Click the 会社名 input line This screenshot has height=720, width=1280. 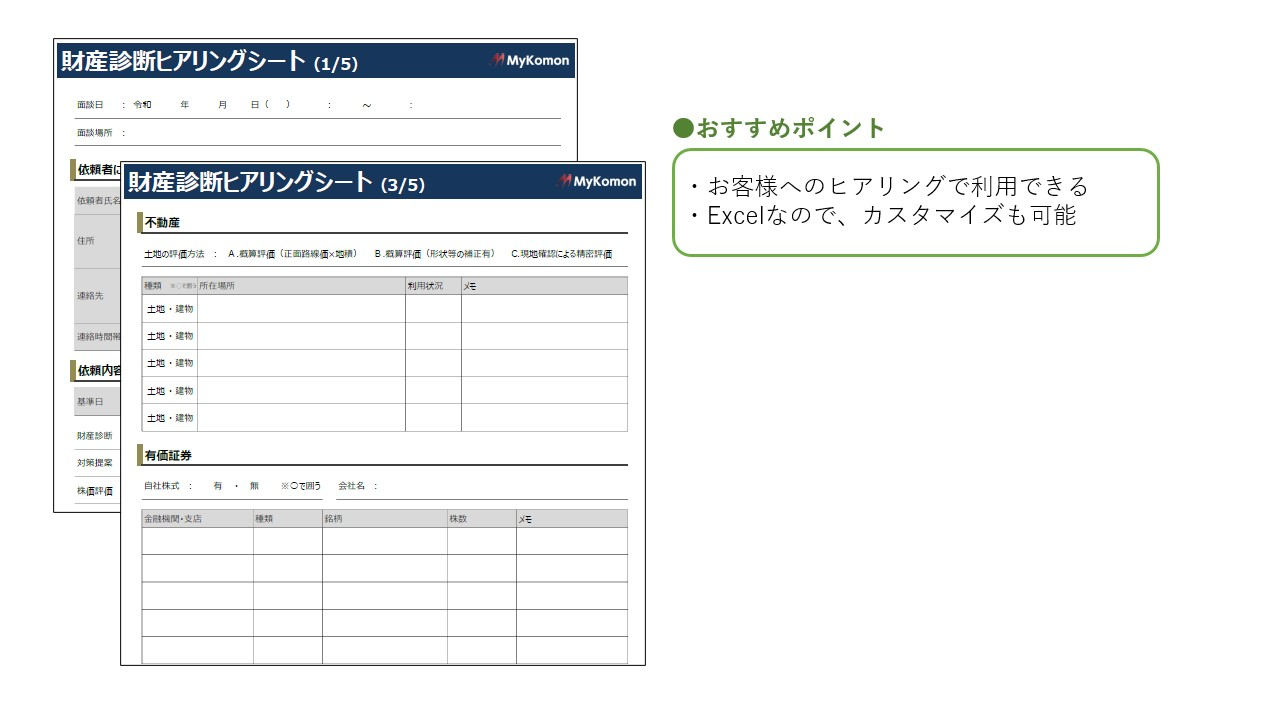point(500,487)
